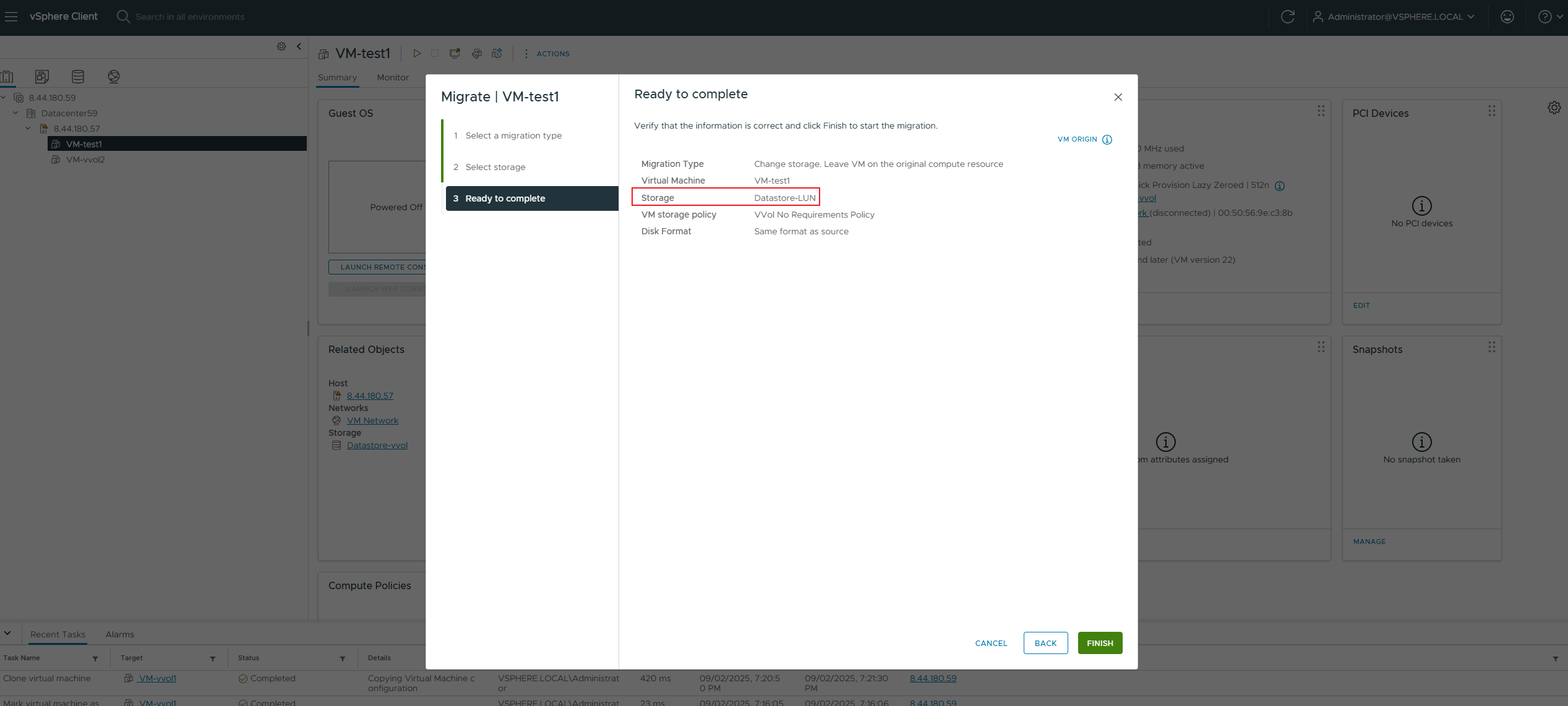The width and height of the screenshot is (1568, 706).
Task: Click the search in all environments field
Action: click(189, 17)
